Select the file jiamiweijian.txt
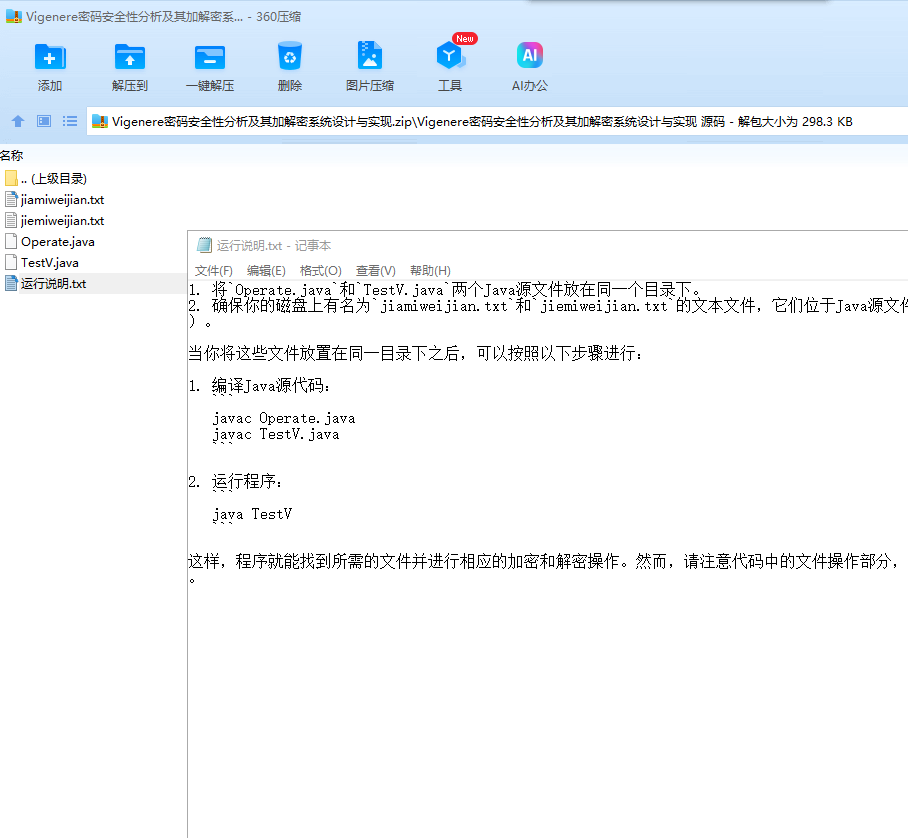Screen dimensions: 908x838 (63, 200)
